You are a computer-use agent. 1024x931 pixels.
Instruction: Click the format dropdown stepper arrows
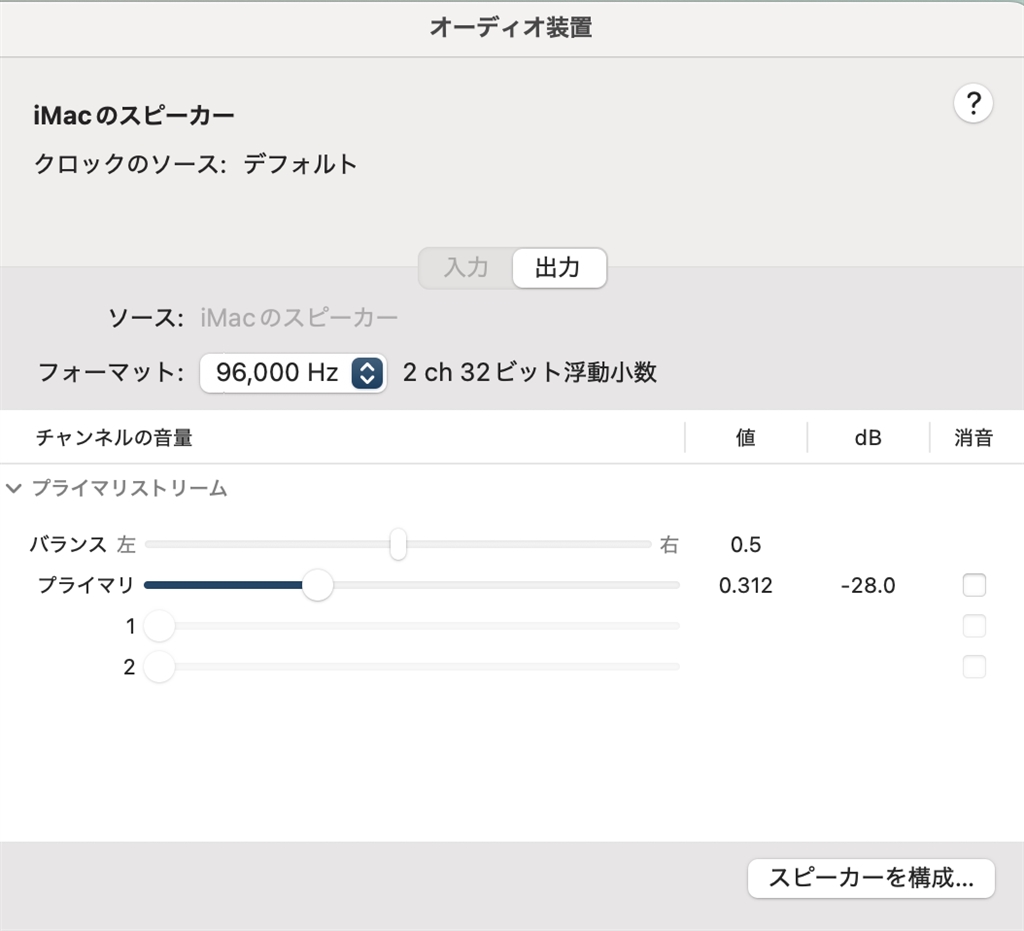click(367, 373)
